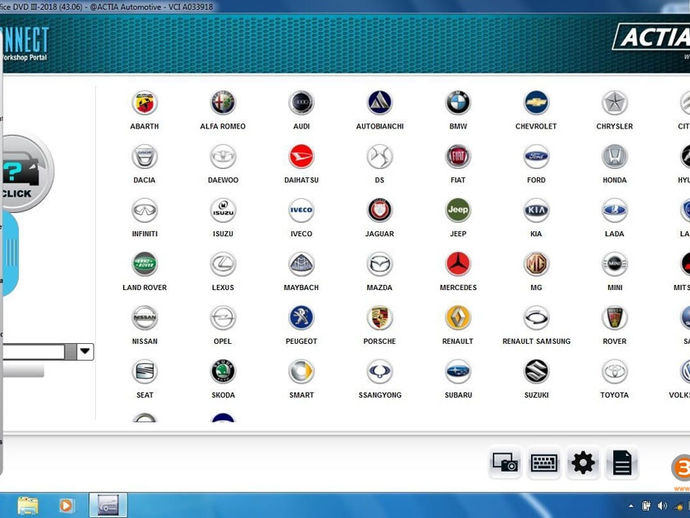Click the grey button below the dropdown
Screen dimensions: 690x518
click(x=23, y=371)
